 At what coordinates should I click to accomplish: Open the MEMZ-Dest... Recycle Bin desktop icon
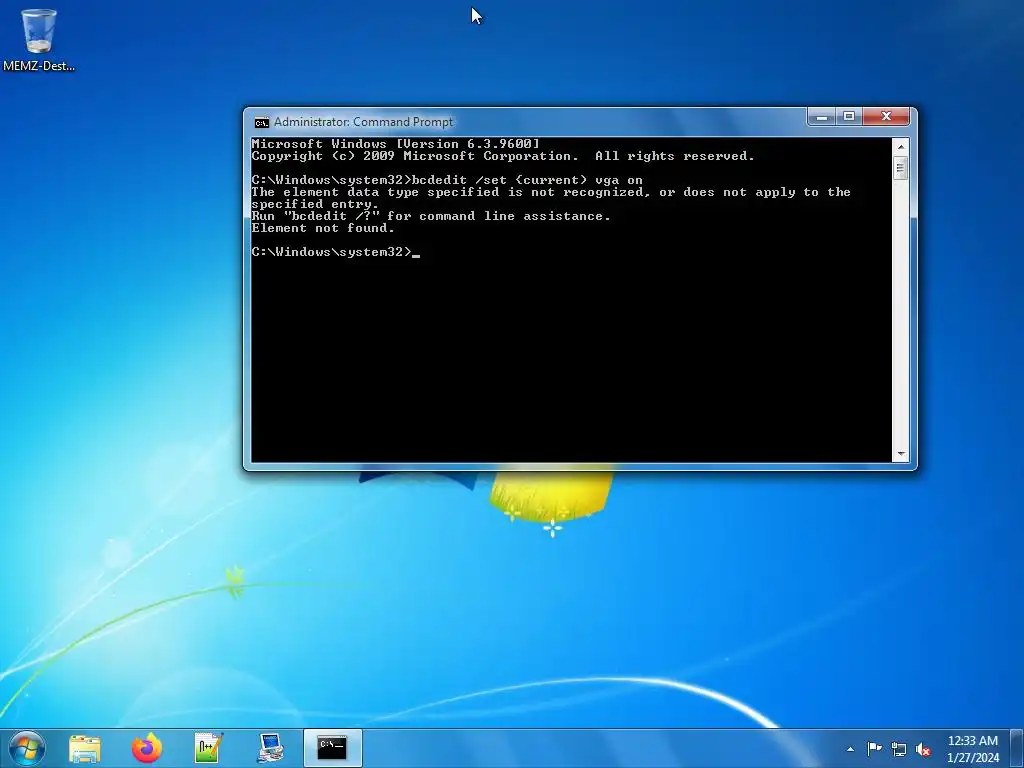pyautogui.click(x=39, y=39)
